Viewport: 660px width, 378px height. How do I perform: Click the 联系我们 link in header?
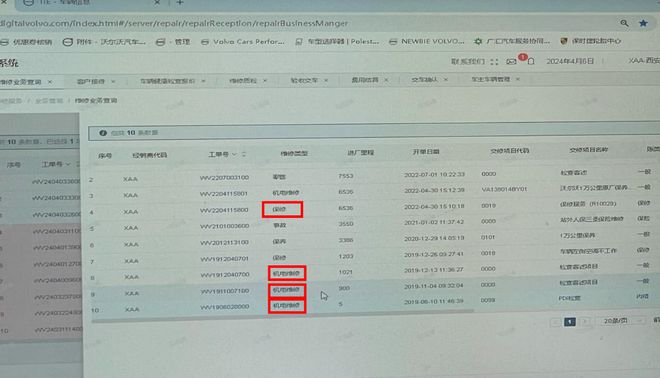point(468,62)
